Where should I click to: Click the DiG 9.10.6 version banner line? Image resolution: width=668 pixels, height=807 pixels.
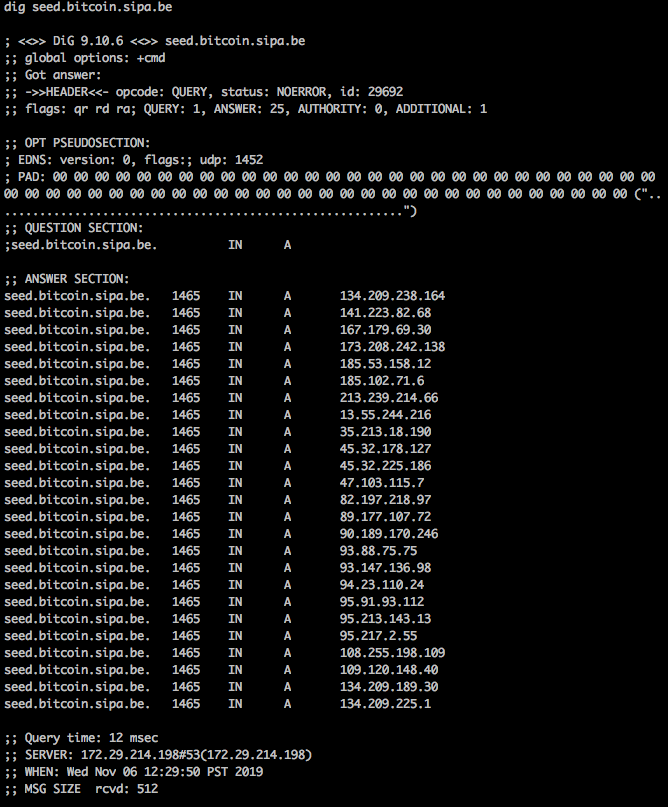[155, 41]
